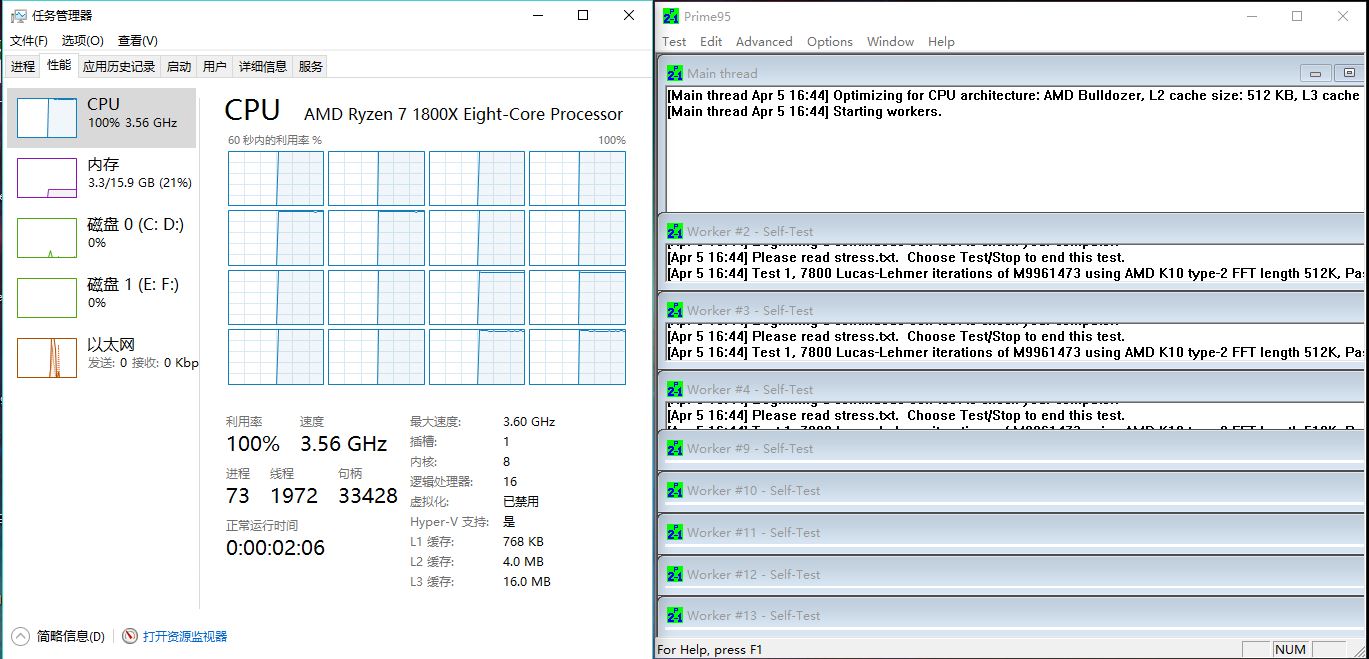Click the process count value 73
Viewport: 1369px width, 659px height.
238,495
